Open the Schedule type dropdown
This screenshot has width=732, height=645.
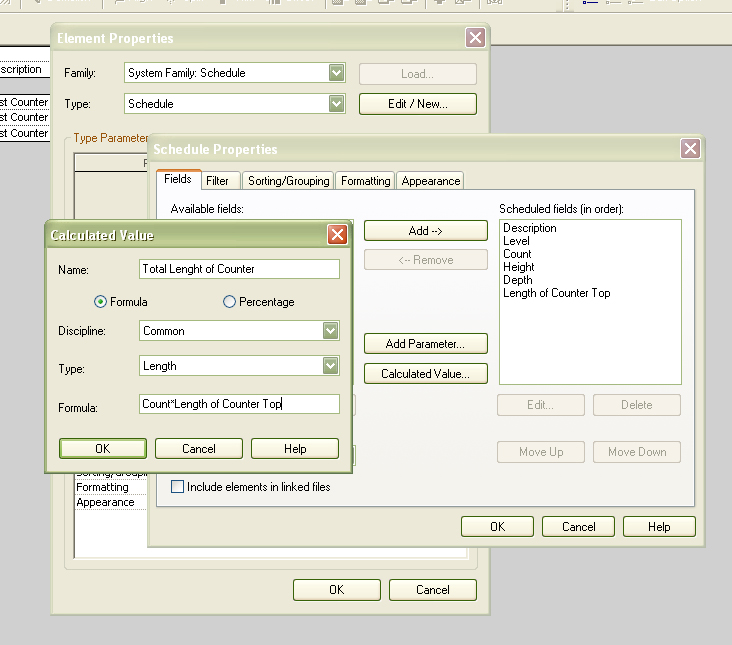tap(336, 103)
